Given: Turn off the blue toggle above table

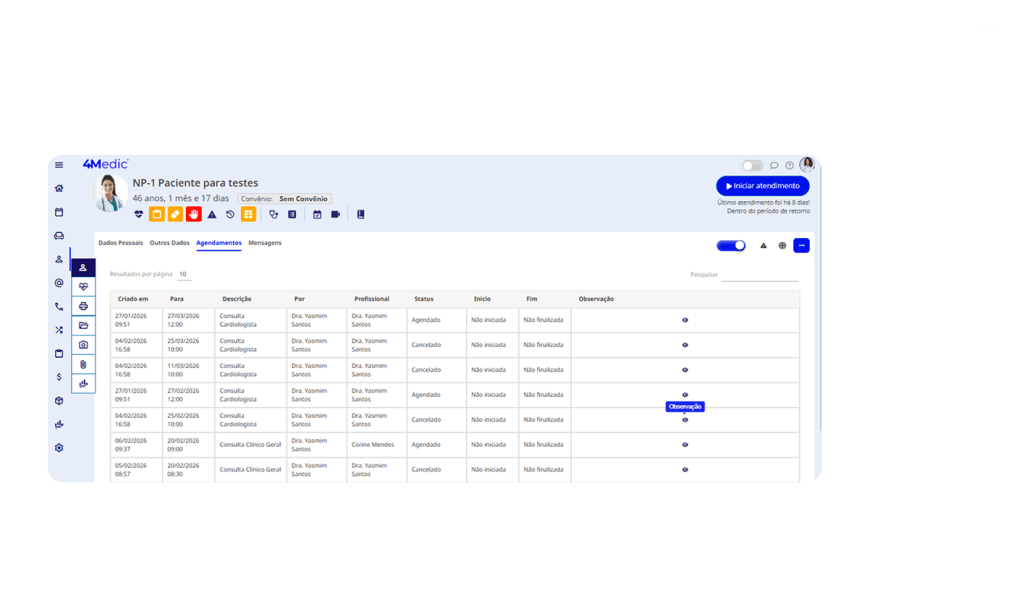Looking at the screenshot, I should (x=731, y=245).
